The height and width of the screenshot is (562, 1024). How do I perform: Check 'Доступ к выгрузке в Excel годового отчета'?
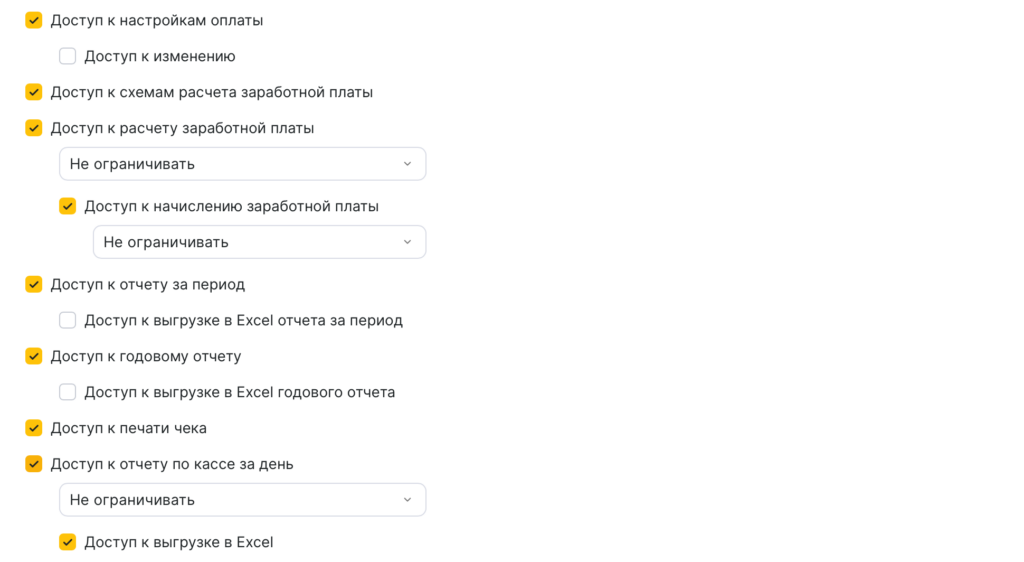click(68, 392)
